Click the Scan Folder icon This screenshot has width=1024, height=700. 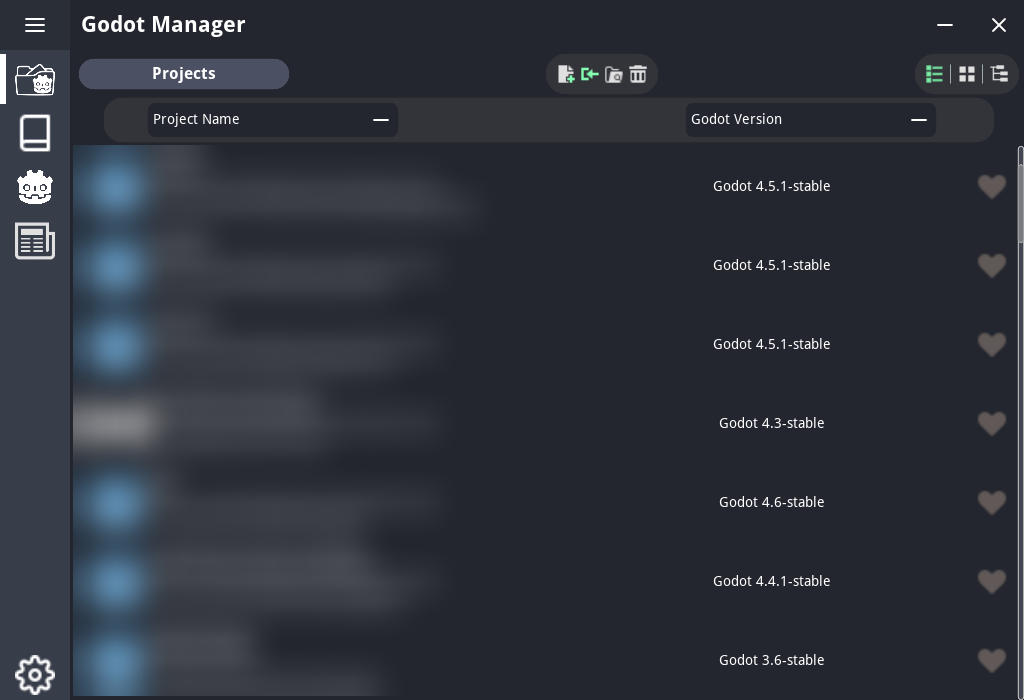click(x=614, y=74)
